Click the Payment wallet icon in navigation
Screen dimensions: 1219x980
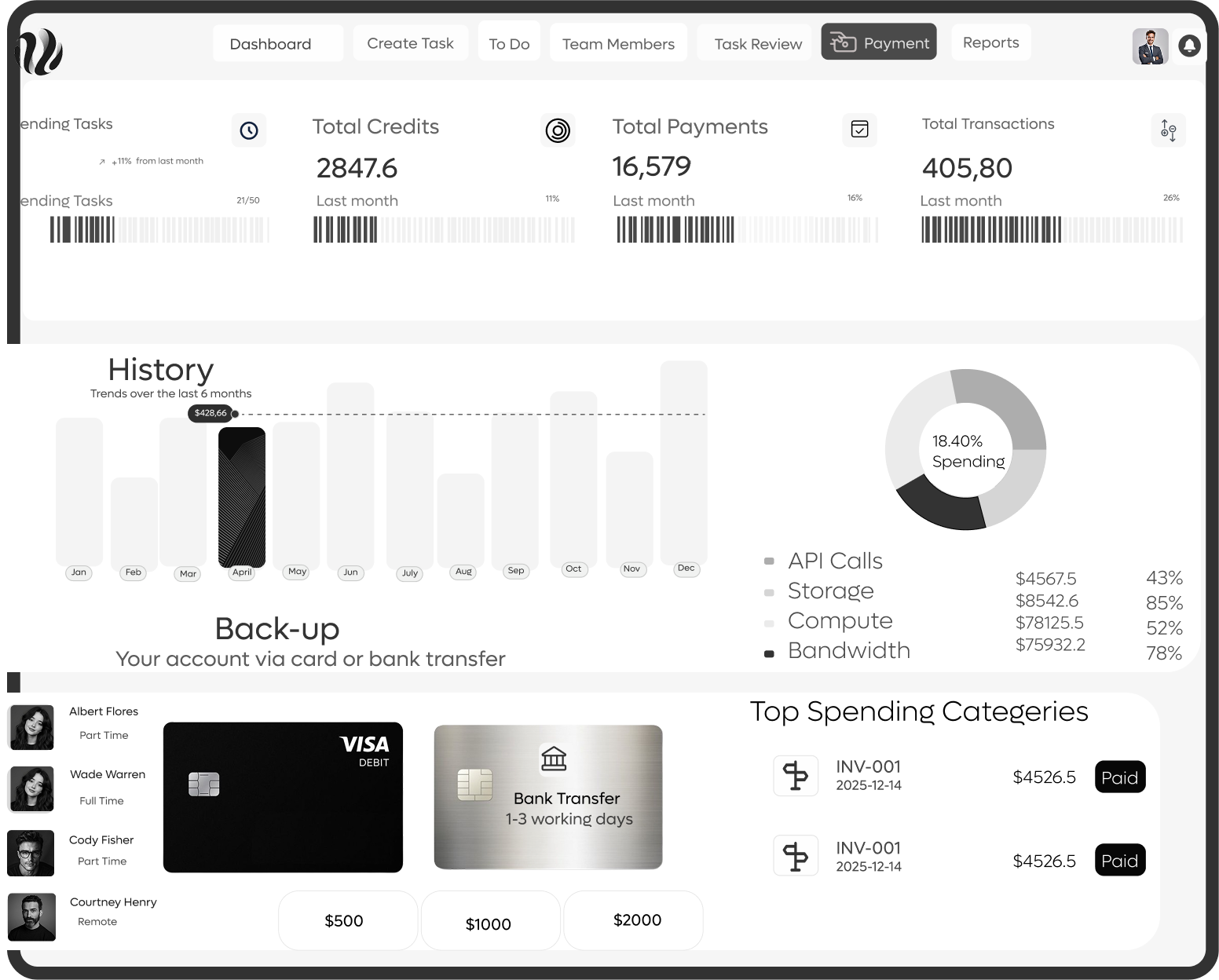click(x=844, y=42)
